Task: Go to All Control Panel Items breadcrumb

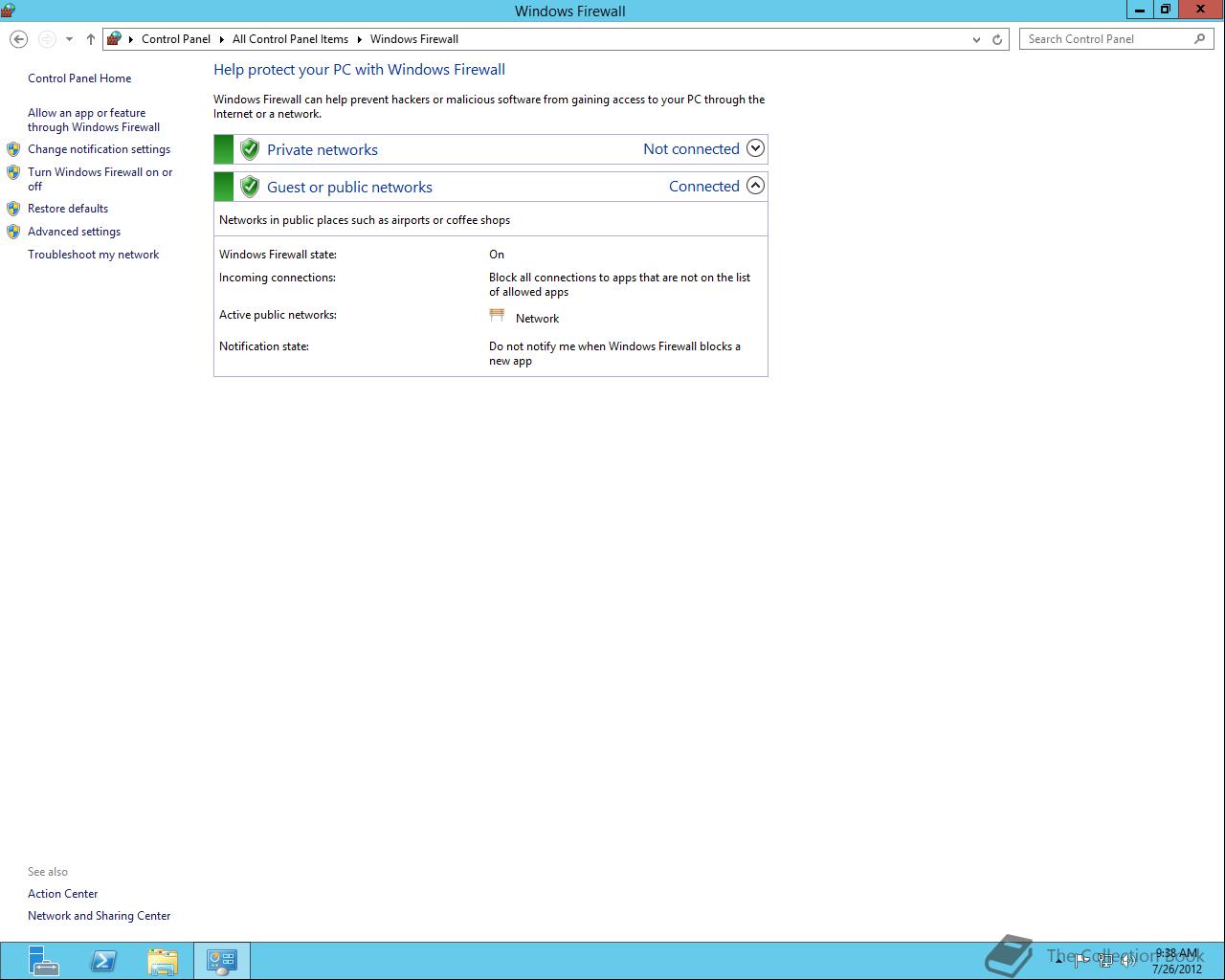Action: 290,39
